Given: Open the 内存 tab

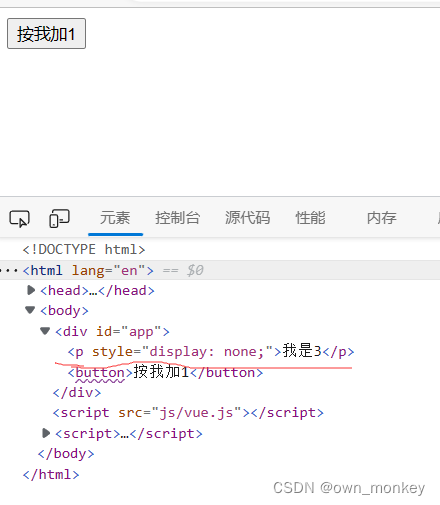Looking at the screenshot, I should (x=382, y=218).
